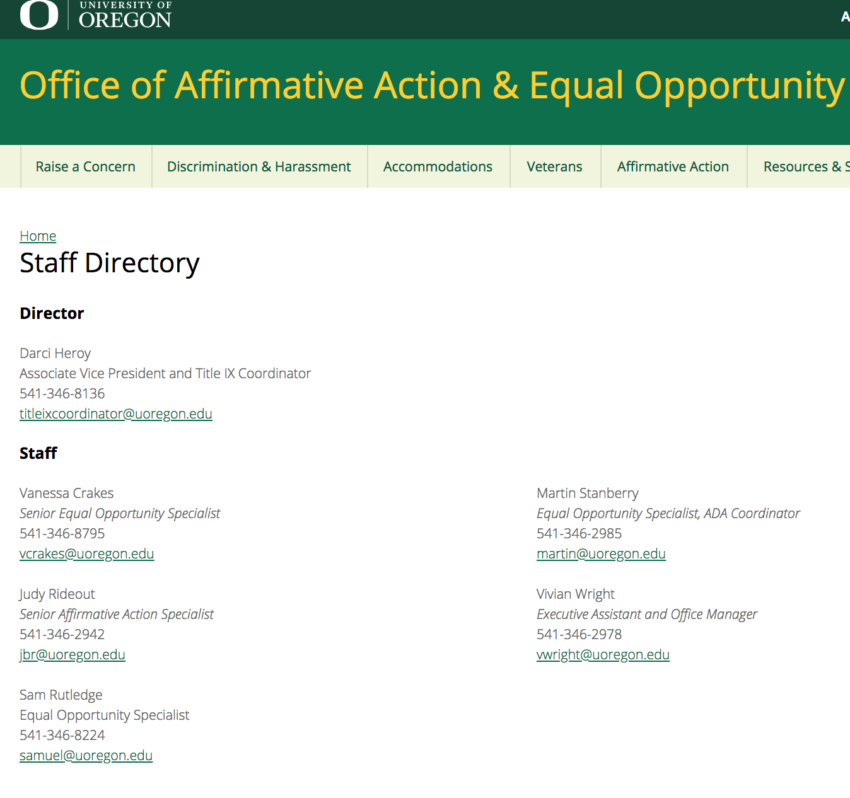The image size is (850, 798).
Task: Click the name Darci Heroy
Action: [x=55, y=353]
